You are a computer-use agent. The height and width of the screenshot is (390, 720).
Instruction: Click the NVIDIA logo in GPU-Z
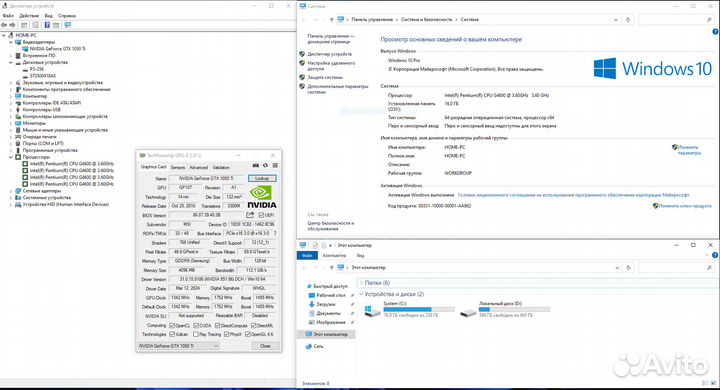coord(262,197)
